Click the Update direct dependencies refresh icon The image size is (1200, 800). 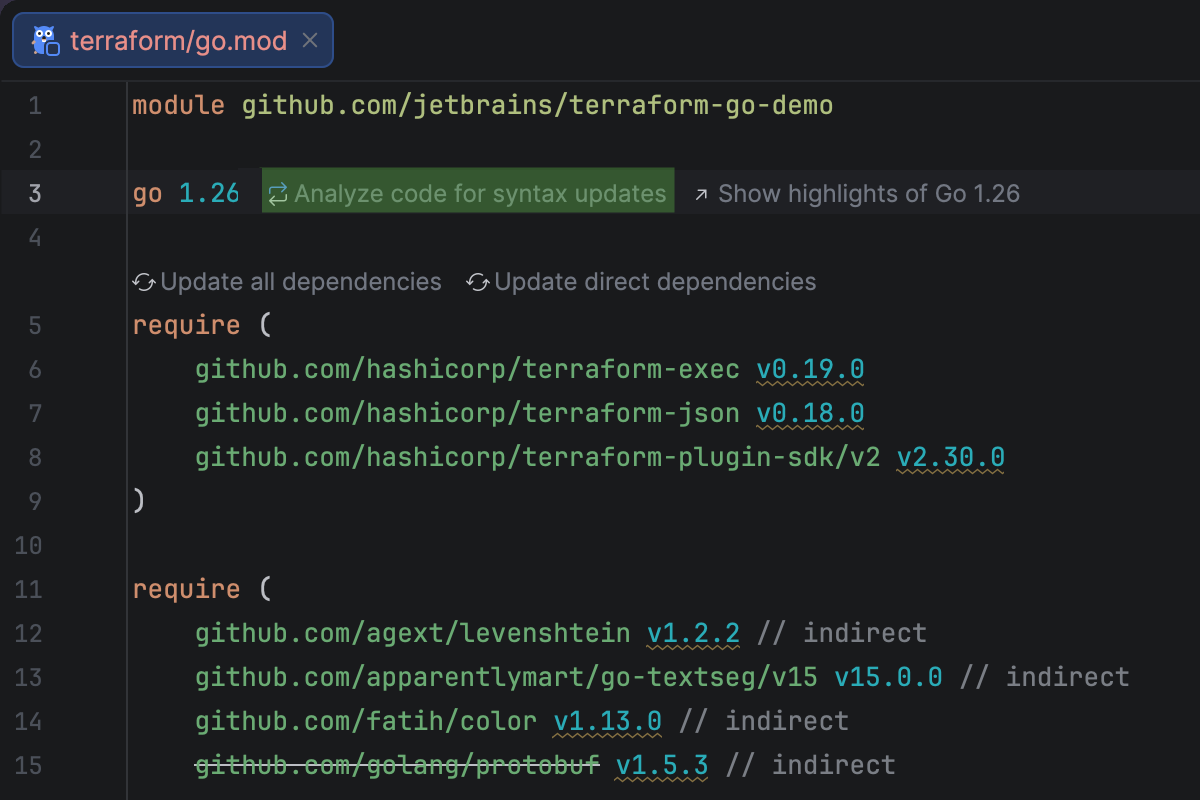(x=478, y=282)
